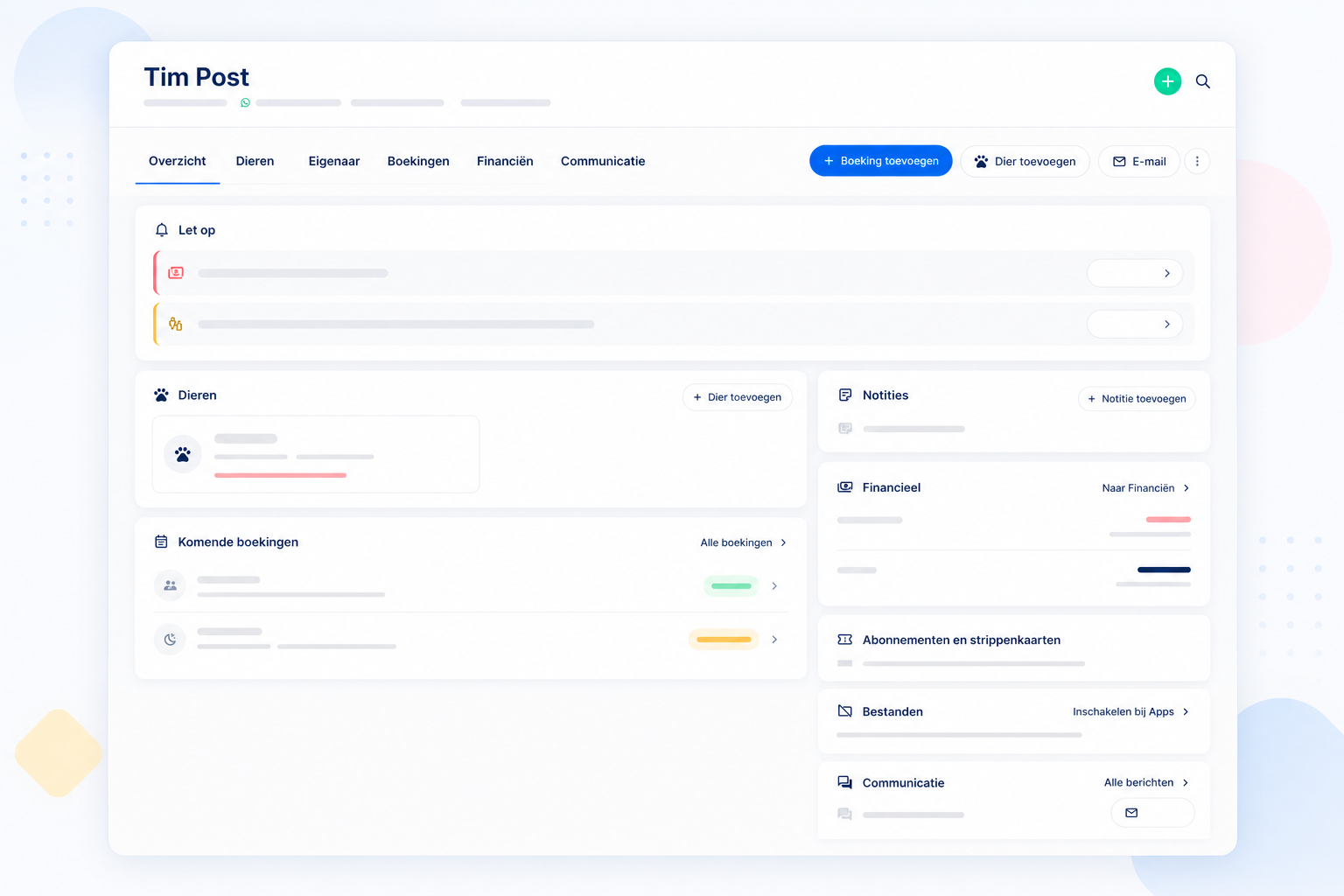
Task: Switch to the Communicatie tab
Action: tap(603, 161)
